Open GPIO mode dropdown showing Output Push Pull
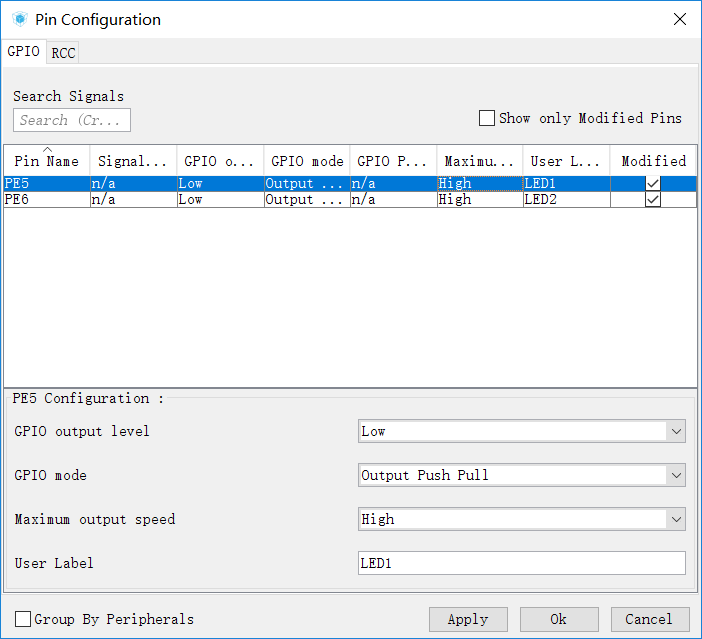 pyautogui.click(x=522, y=475)
